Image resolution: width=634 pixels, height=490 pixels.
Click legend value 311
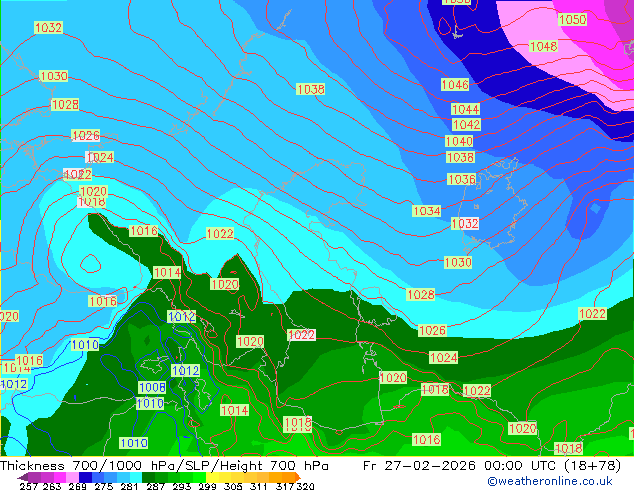pos(259,486)
